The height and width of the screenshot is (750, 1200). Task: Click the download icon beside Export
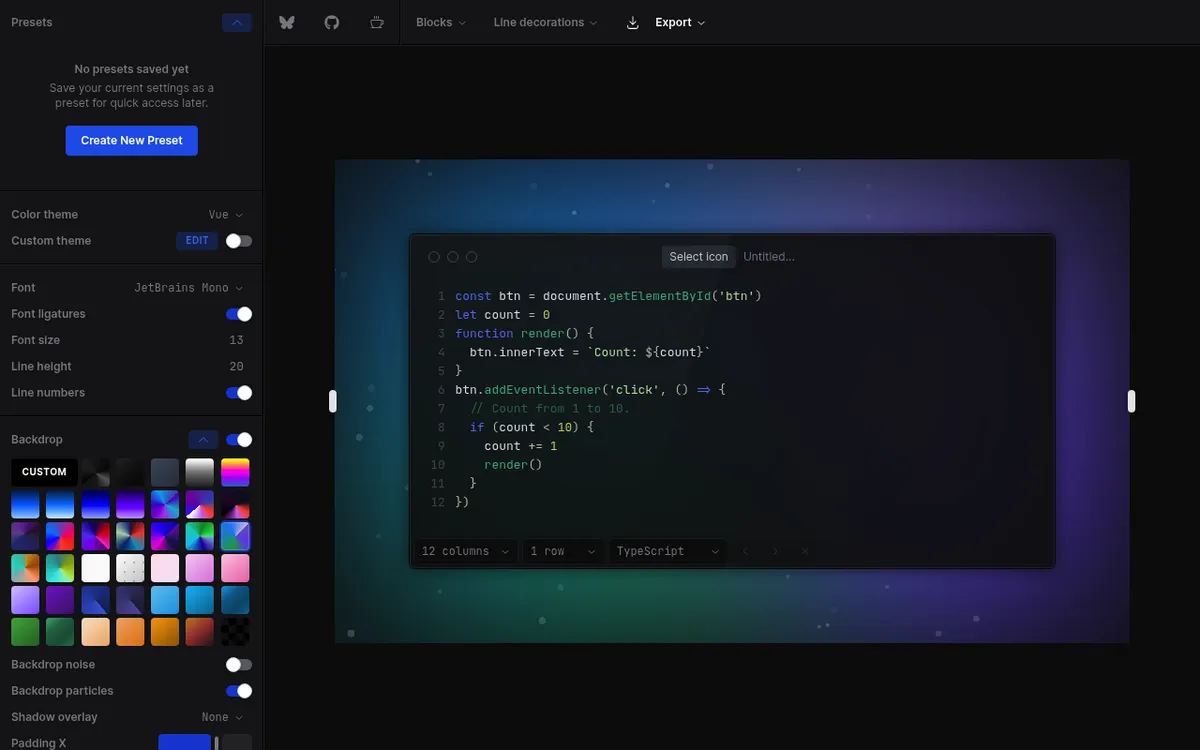(x=632, y=22)
